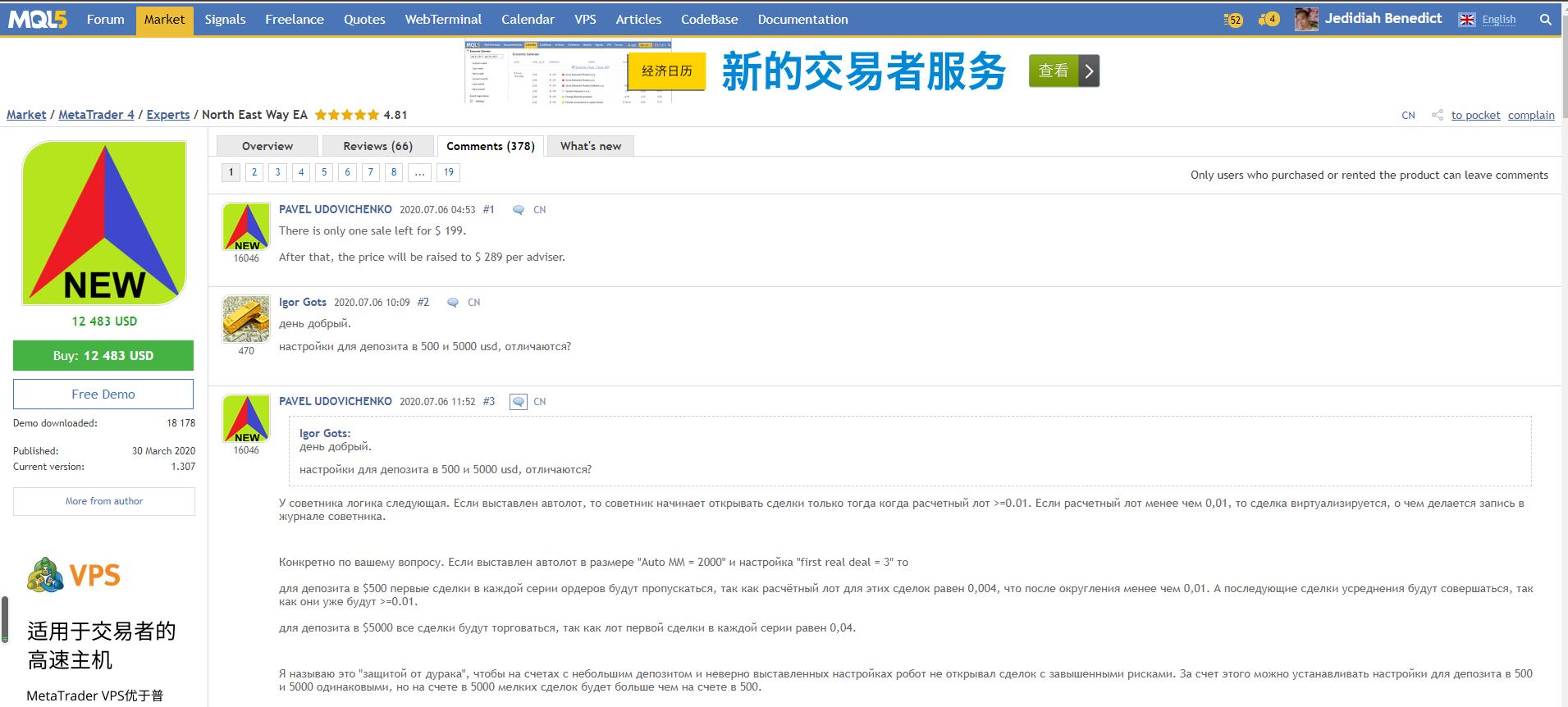Screen dimensions: 1568x707
Task: Click CN link on comment #1
Action: coord(539,210)
